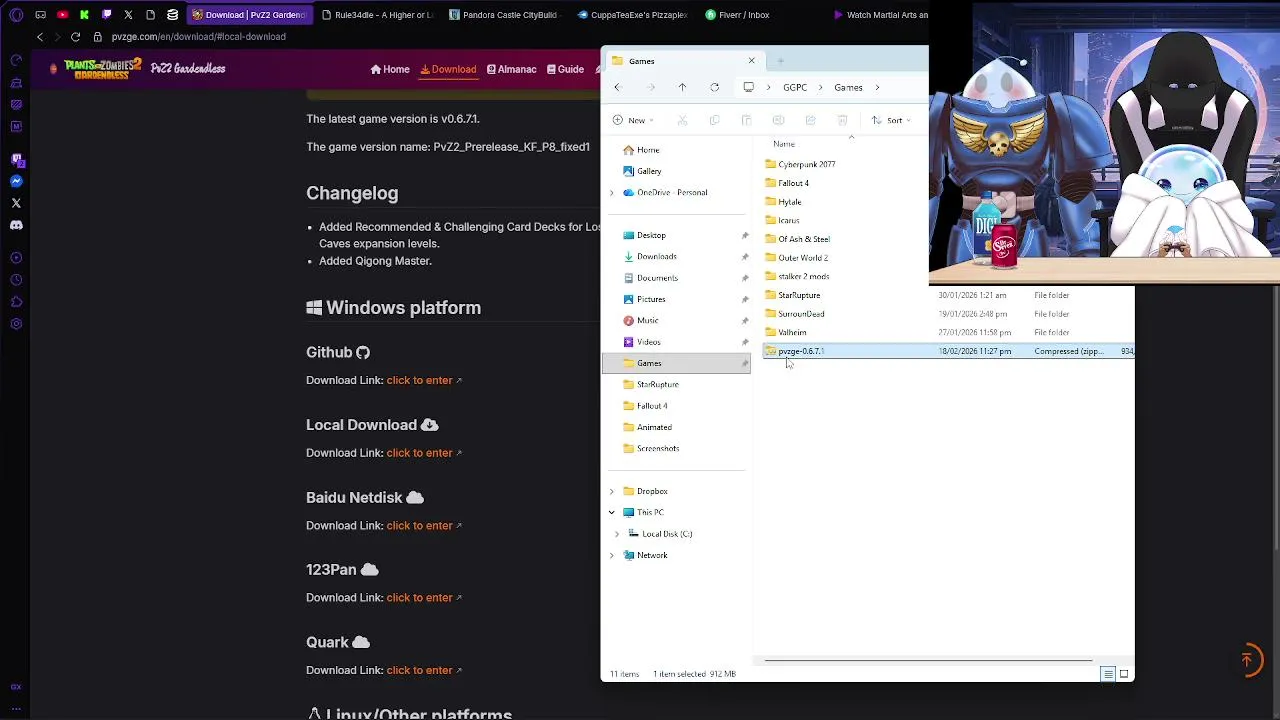Screen dimensions: 1280x720
Task: Select the Hytale folder
Action: point(790,202)
